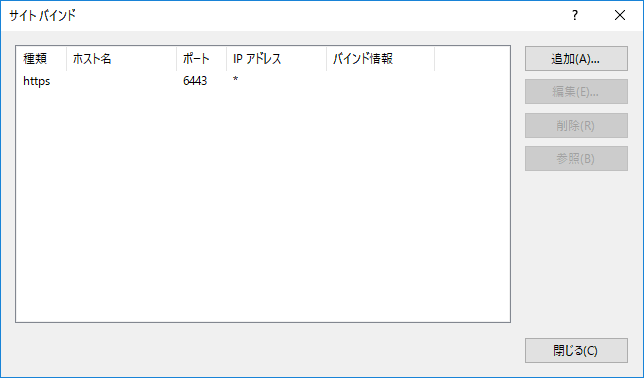Click the empty バインド情報 cell of https row
Image resolution: width=644 pixels, height=378 pixels.
click(380, 81)
